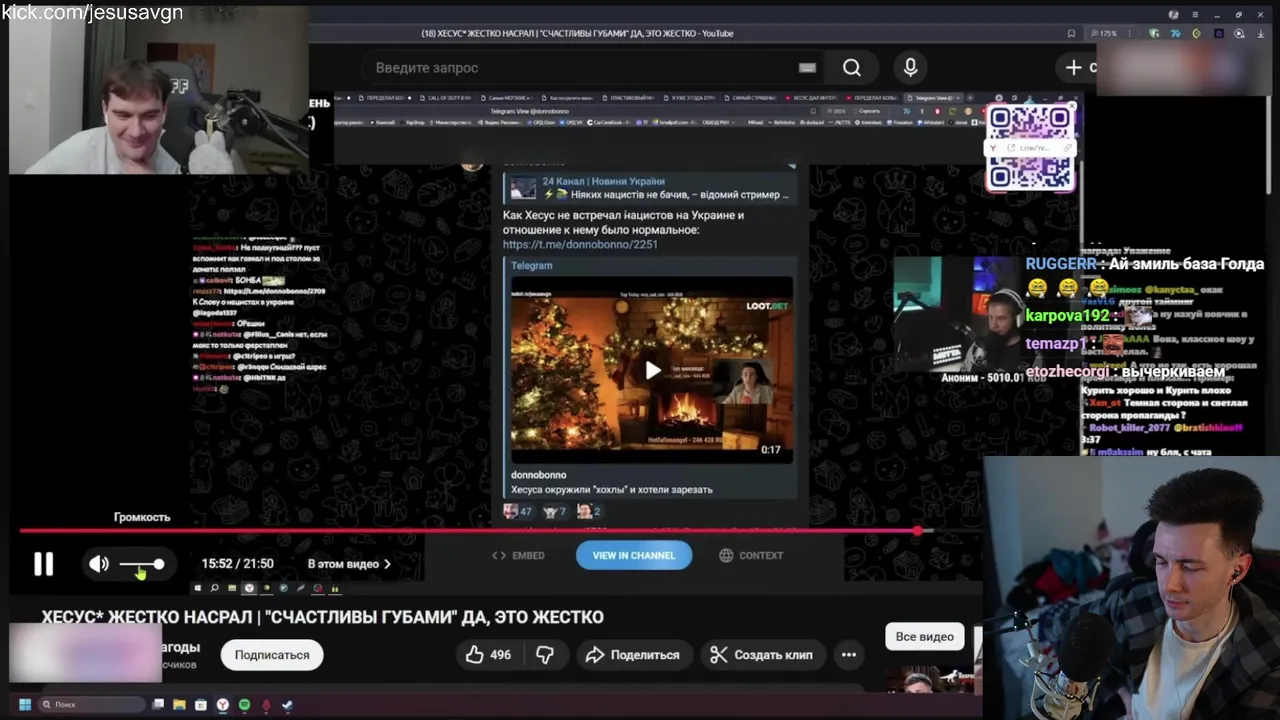The width and height of the screenshot is (1280, 720).
Task: Click the EMBED option in Telegram view
Action: pos(518,555)
